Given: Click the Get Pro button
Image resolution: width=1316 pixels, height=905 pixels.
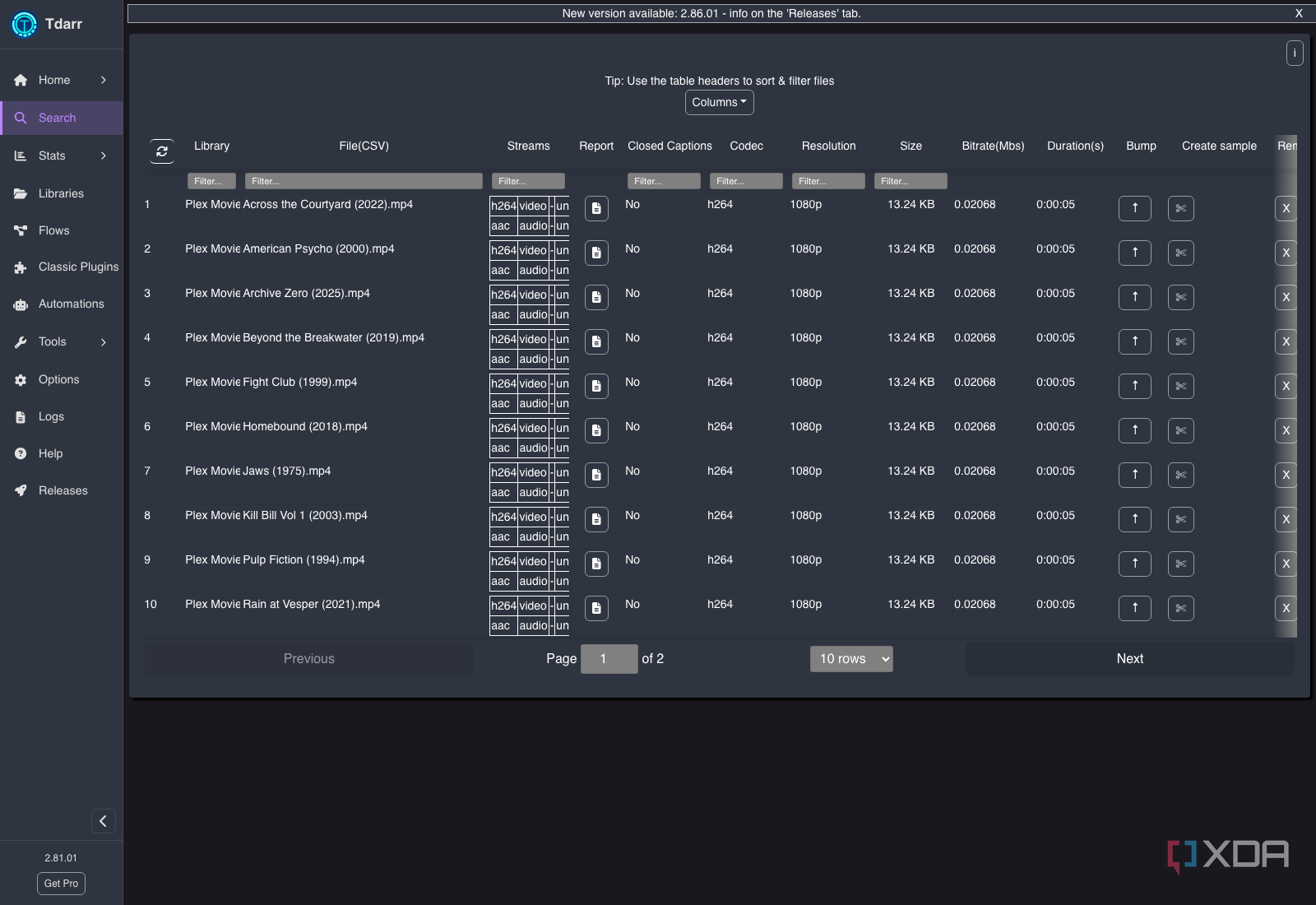Looking at the screenshot, I should pos(62,884).
